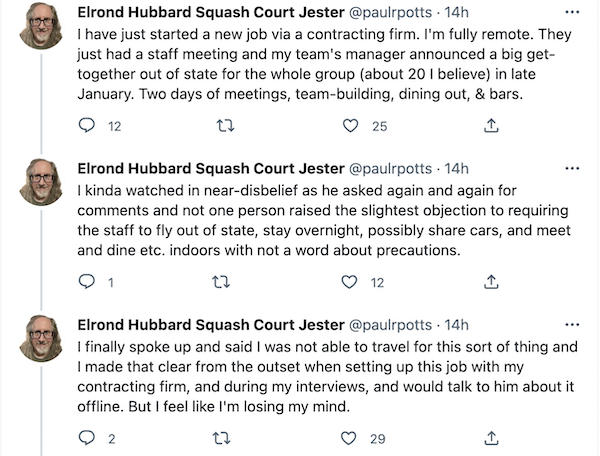Reply to the near-disbelief tweet
600x456 pixels.
86,282
